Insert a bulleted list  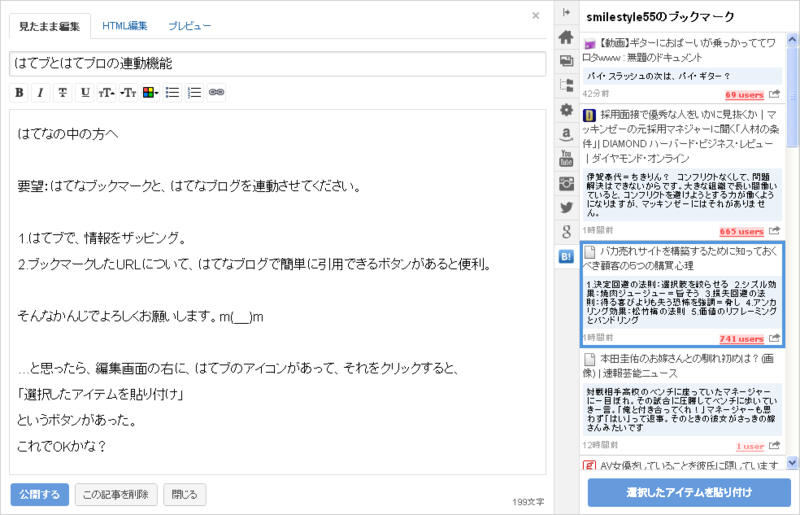click(x=172, y=92)
